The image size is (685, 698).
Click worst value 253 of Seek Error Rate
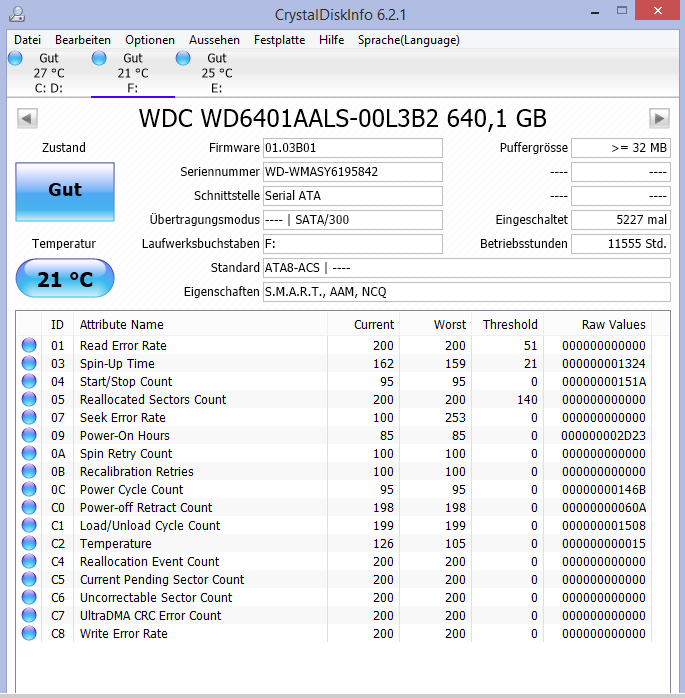pyautogui.click(x=455, y=418)
